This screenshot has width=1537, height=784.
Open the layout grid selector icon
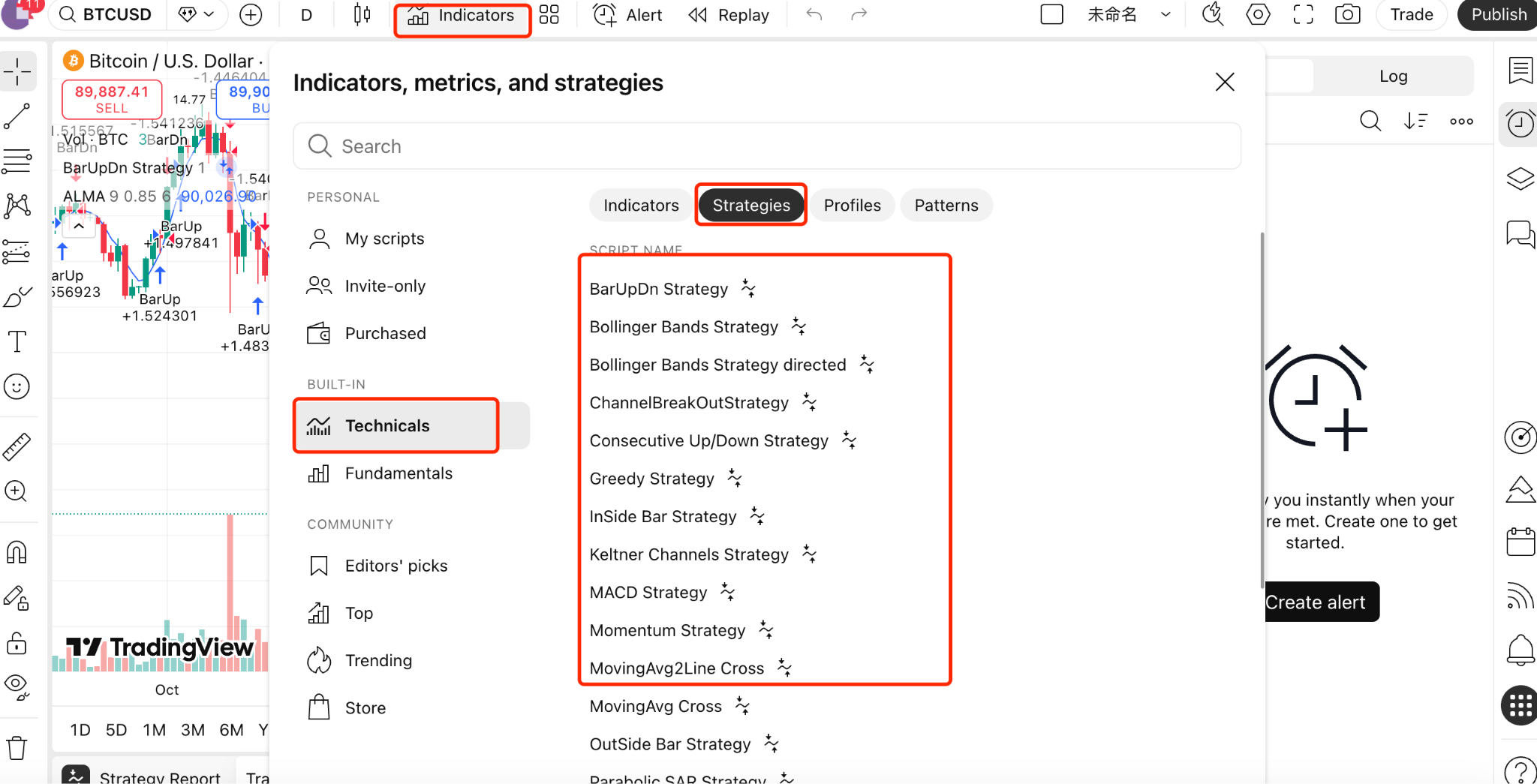(x=549, y=15)
